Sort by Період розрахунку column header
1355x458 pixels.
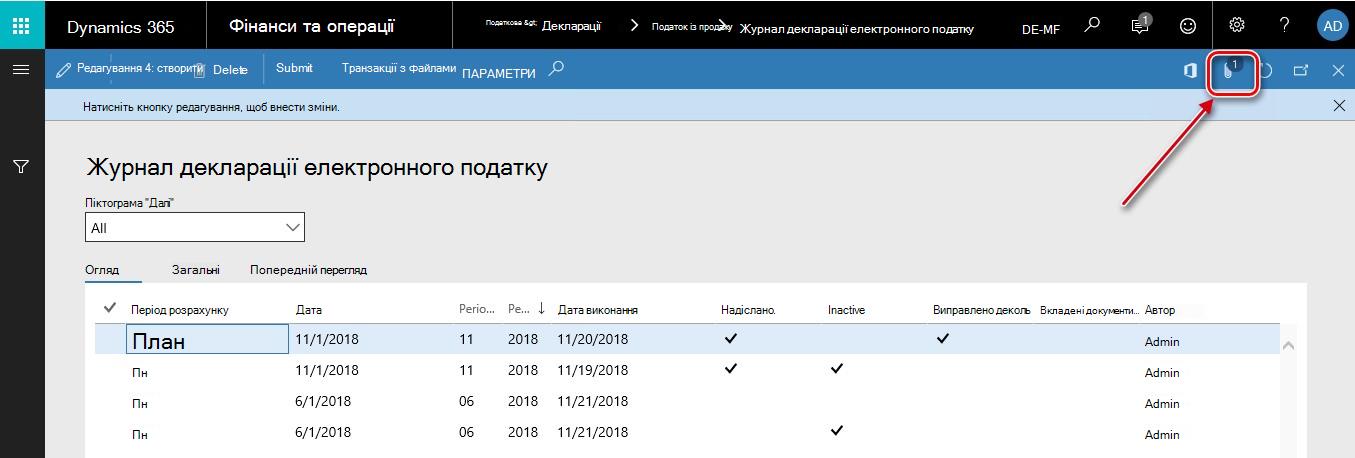pyautogui.click(x=180, y=310)
